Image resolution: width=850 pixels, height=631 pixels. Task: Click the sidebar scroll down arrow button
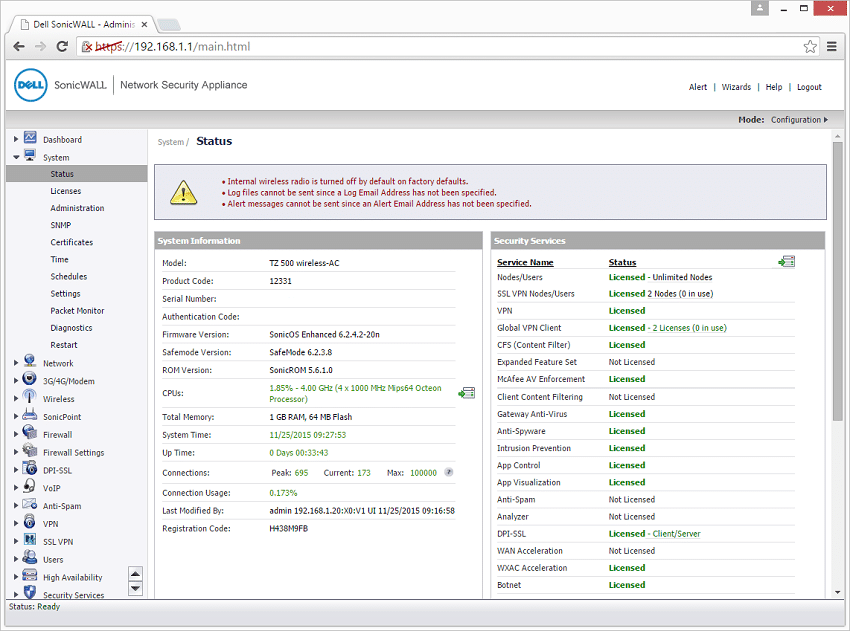(136, 589)
